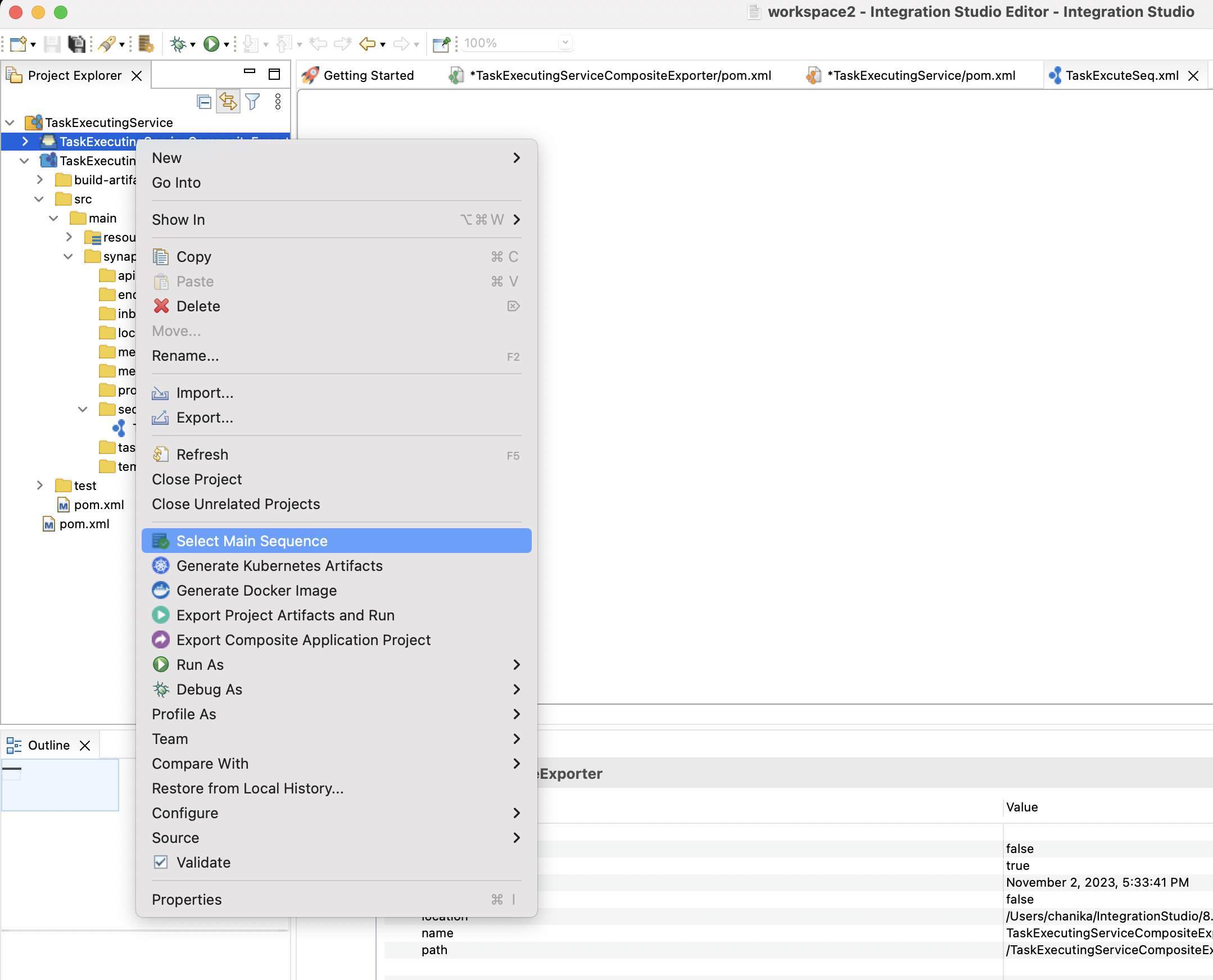Click Generate Docker Image menu item
The image size is (1213, 980).
337,591
